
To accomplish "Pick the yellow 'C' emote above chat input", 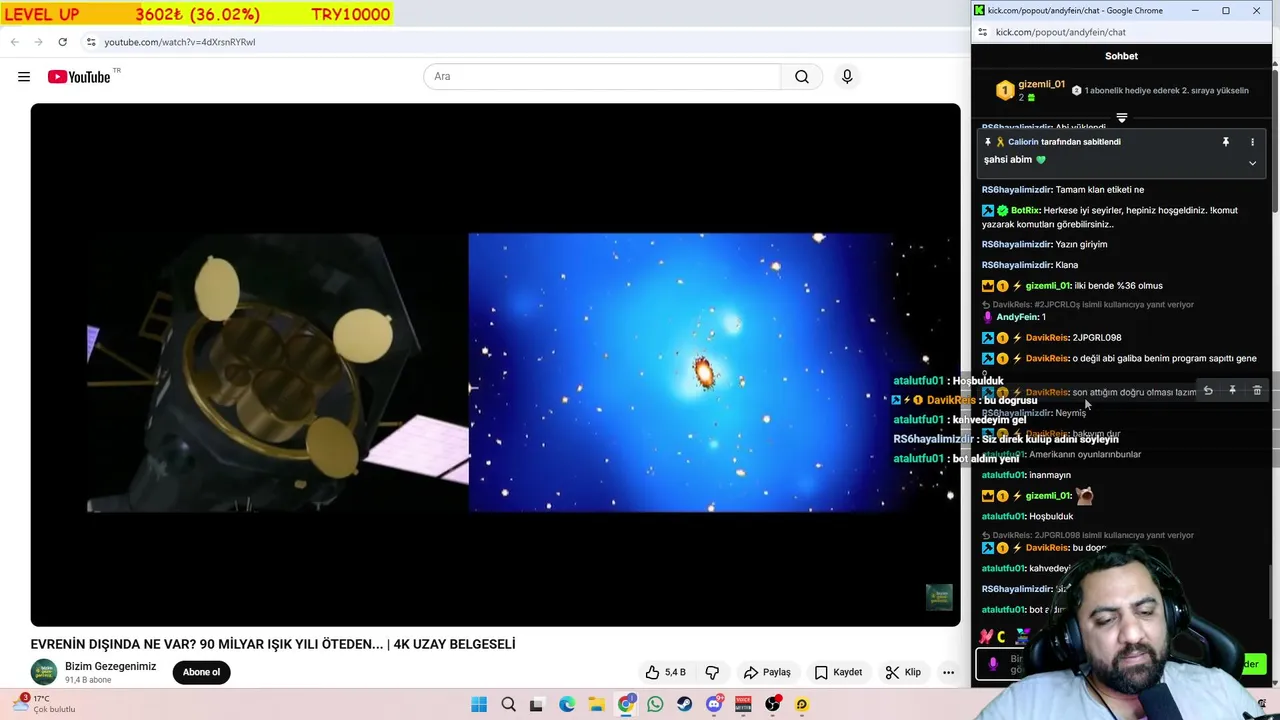I will point(1001,637).
